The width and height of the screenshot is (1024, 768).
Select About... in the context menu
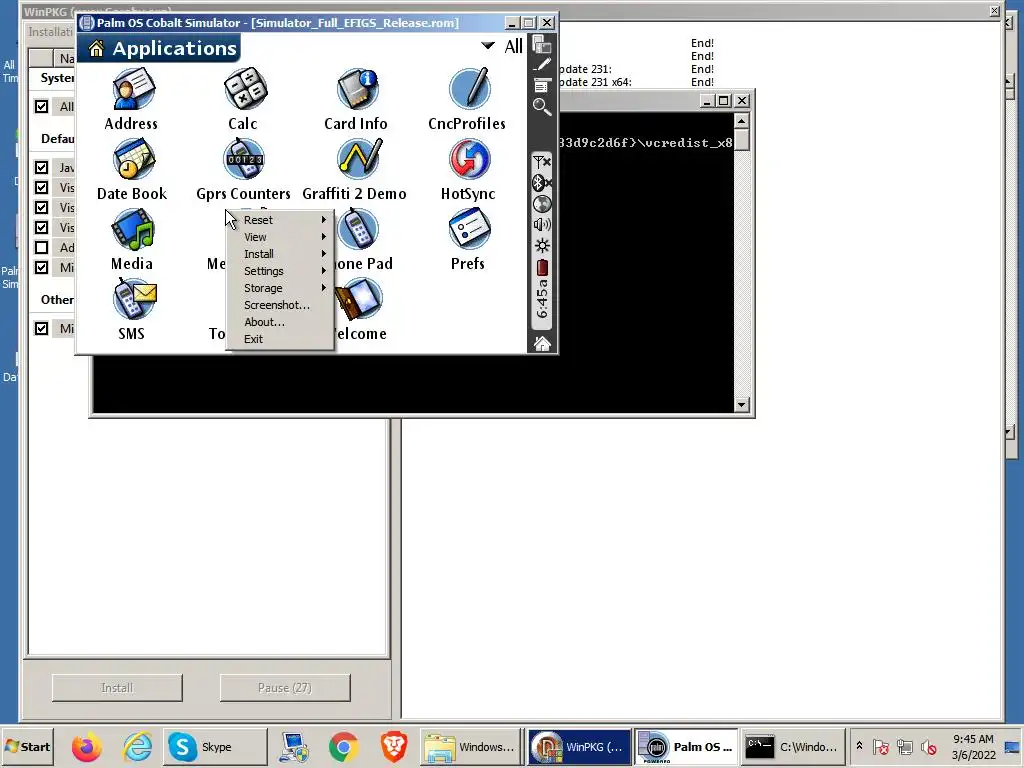(280, 322)
